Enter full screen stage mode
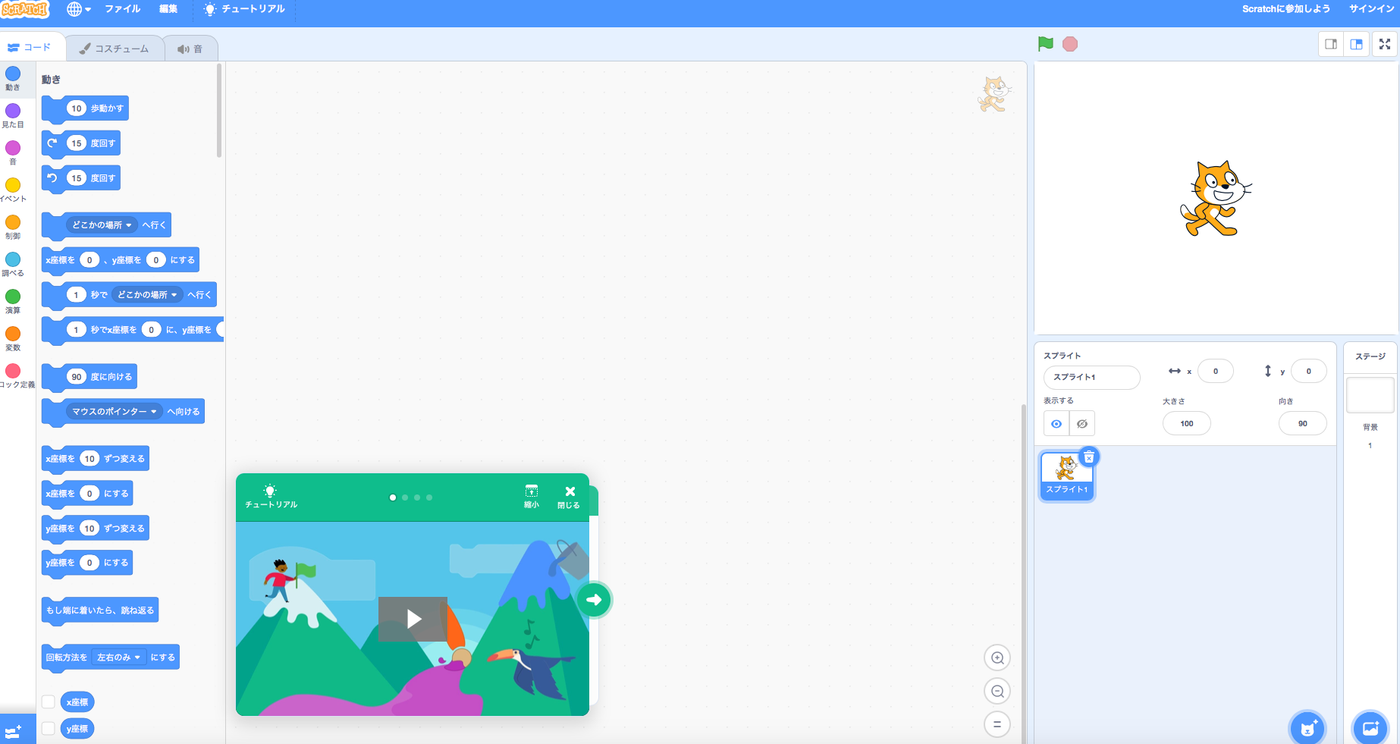This screenshot has width=1400, height=744. 1385,44
